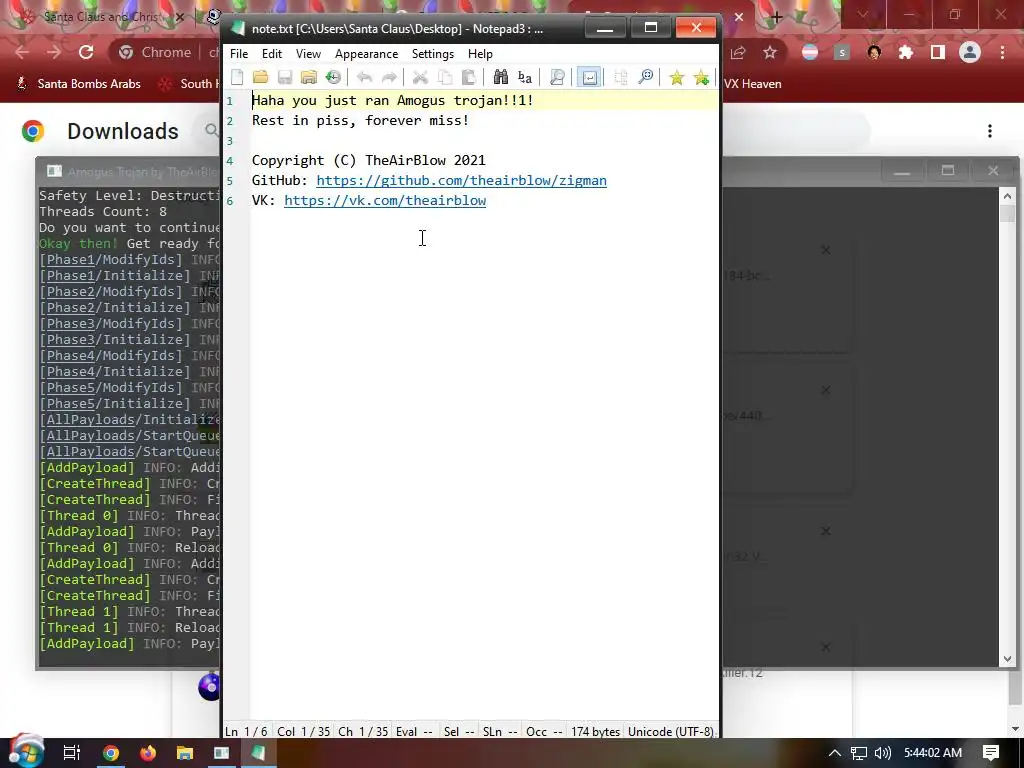Click Chrome's Forward arrow
The height and width of the screenshot is (768, 1024).
(x=54, y=52)
